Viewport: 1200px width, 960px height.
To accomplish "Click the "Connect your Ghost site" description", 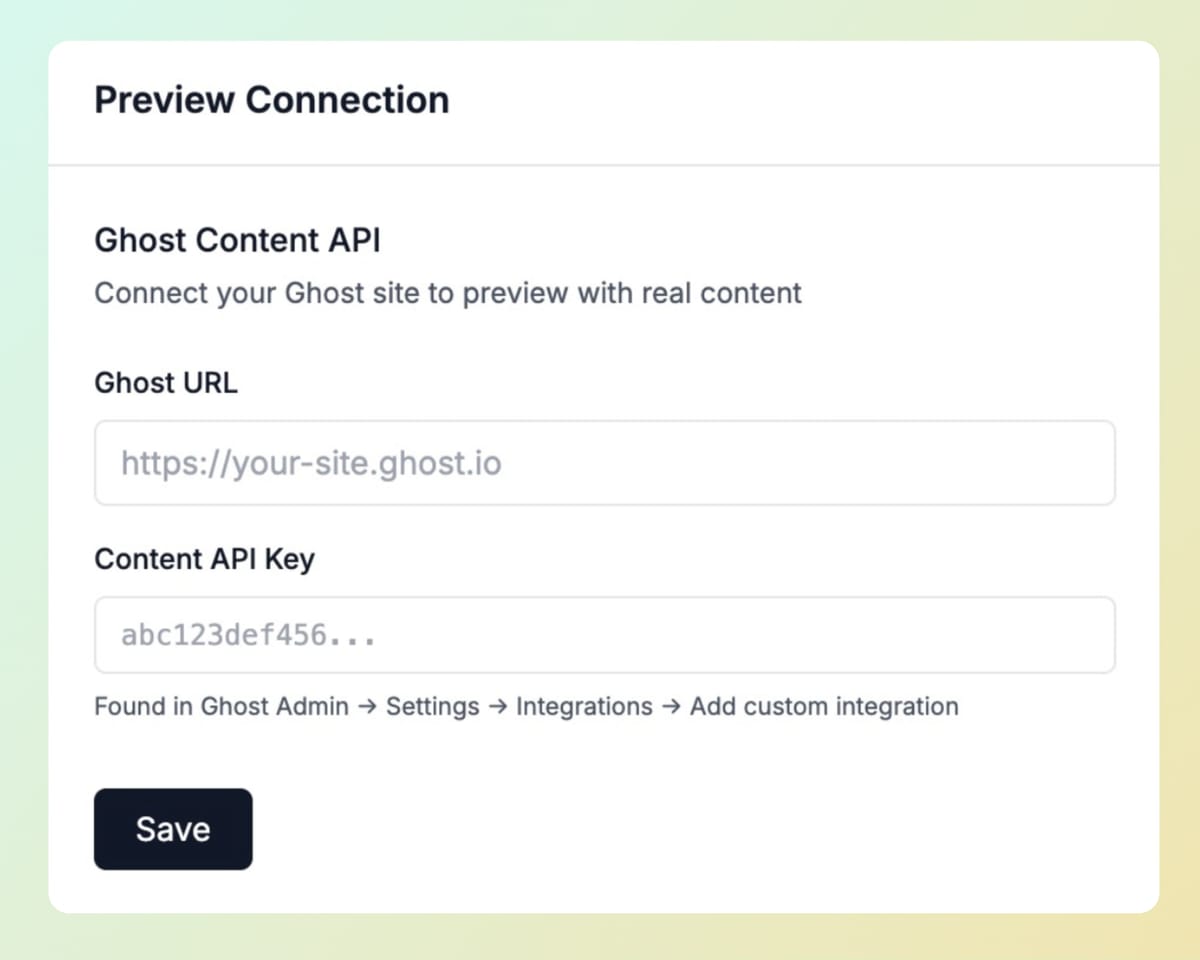I will pos(447,294).
